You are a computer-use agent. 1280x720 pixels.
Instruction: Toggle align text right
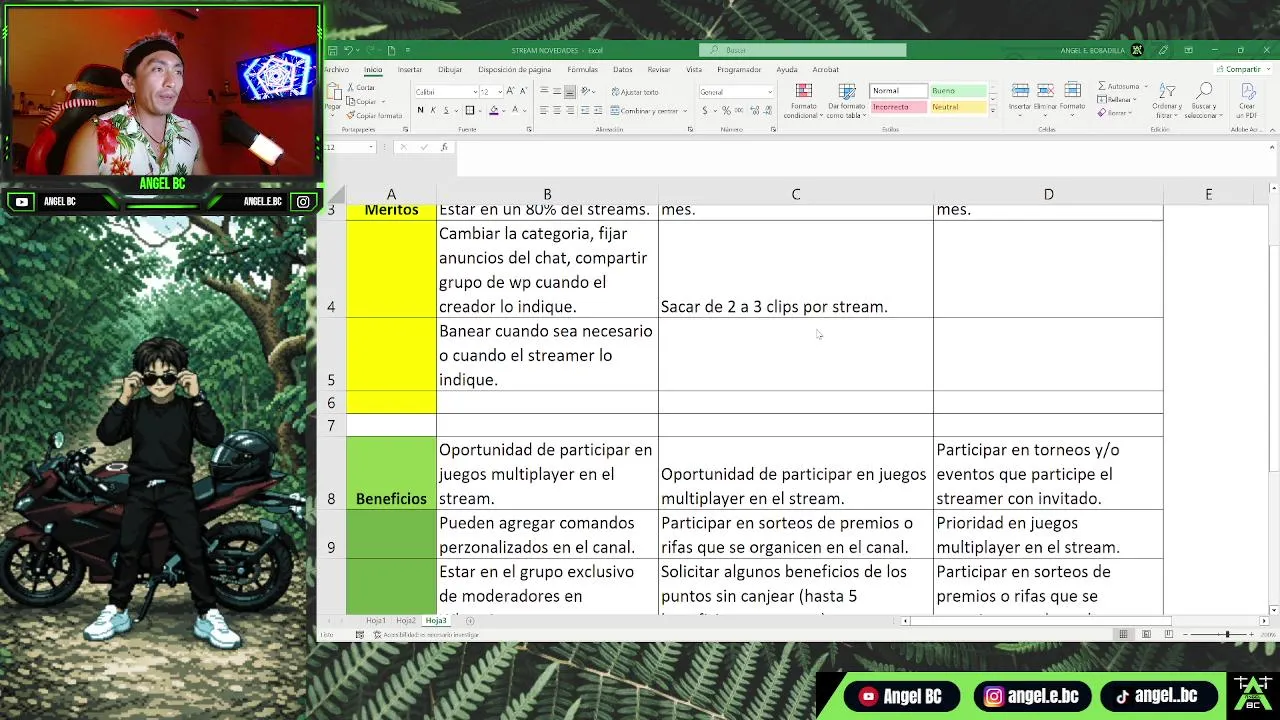point(570,110)
